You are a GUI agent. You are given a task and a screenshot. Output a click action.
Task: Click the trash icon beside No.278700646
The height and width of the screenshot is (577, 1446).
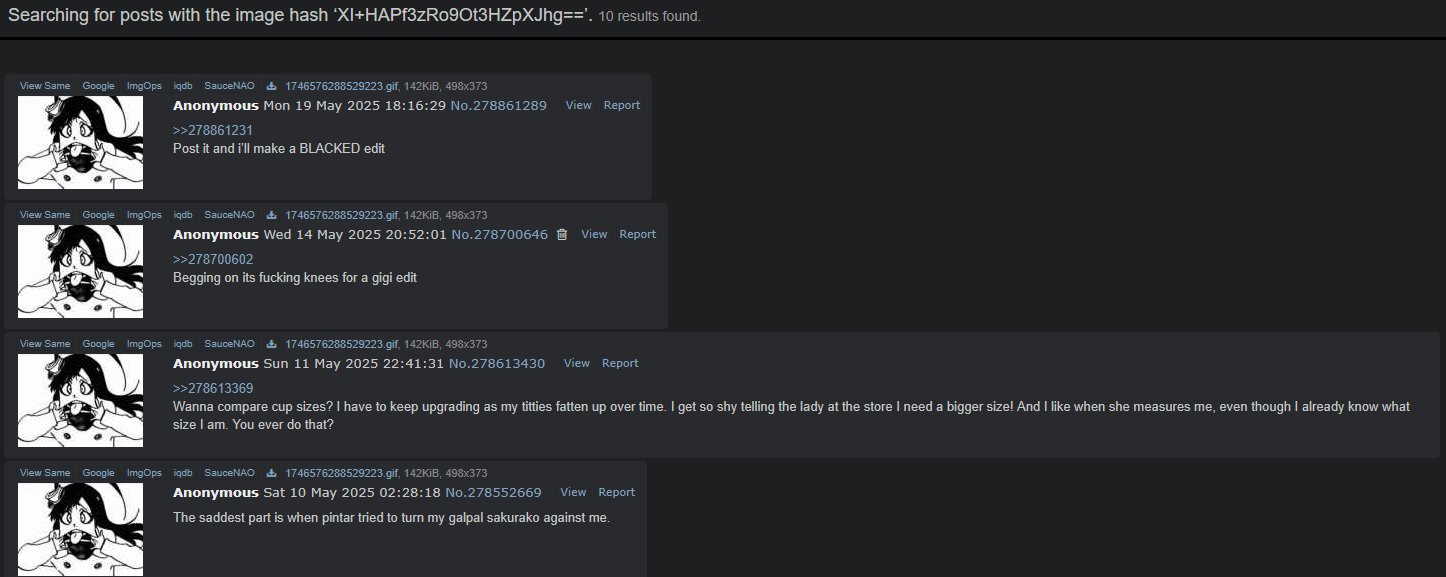pyautogui.click(x=562, y=234)
